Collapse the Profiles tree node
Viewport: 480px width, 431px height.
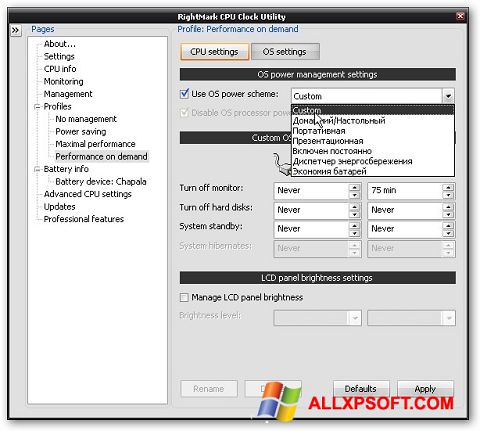37,107
